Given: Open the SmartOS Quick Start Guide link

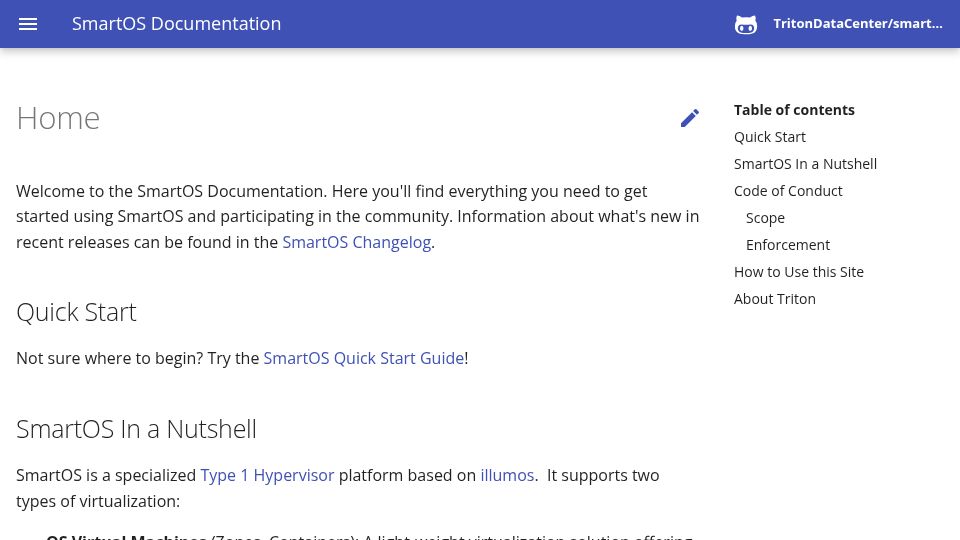Looking at the screenshot, I should coord(364,358).
